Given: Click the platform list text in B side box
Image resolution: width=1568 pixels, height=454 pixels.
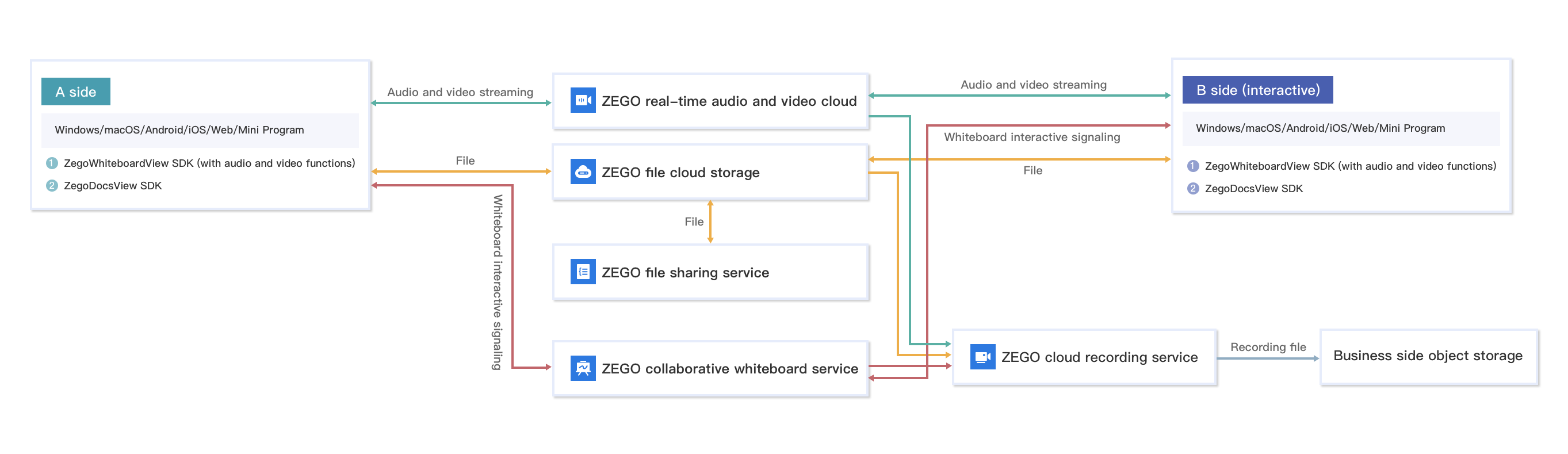Looking at the screenshot, I should click(1320, 128).
